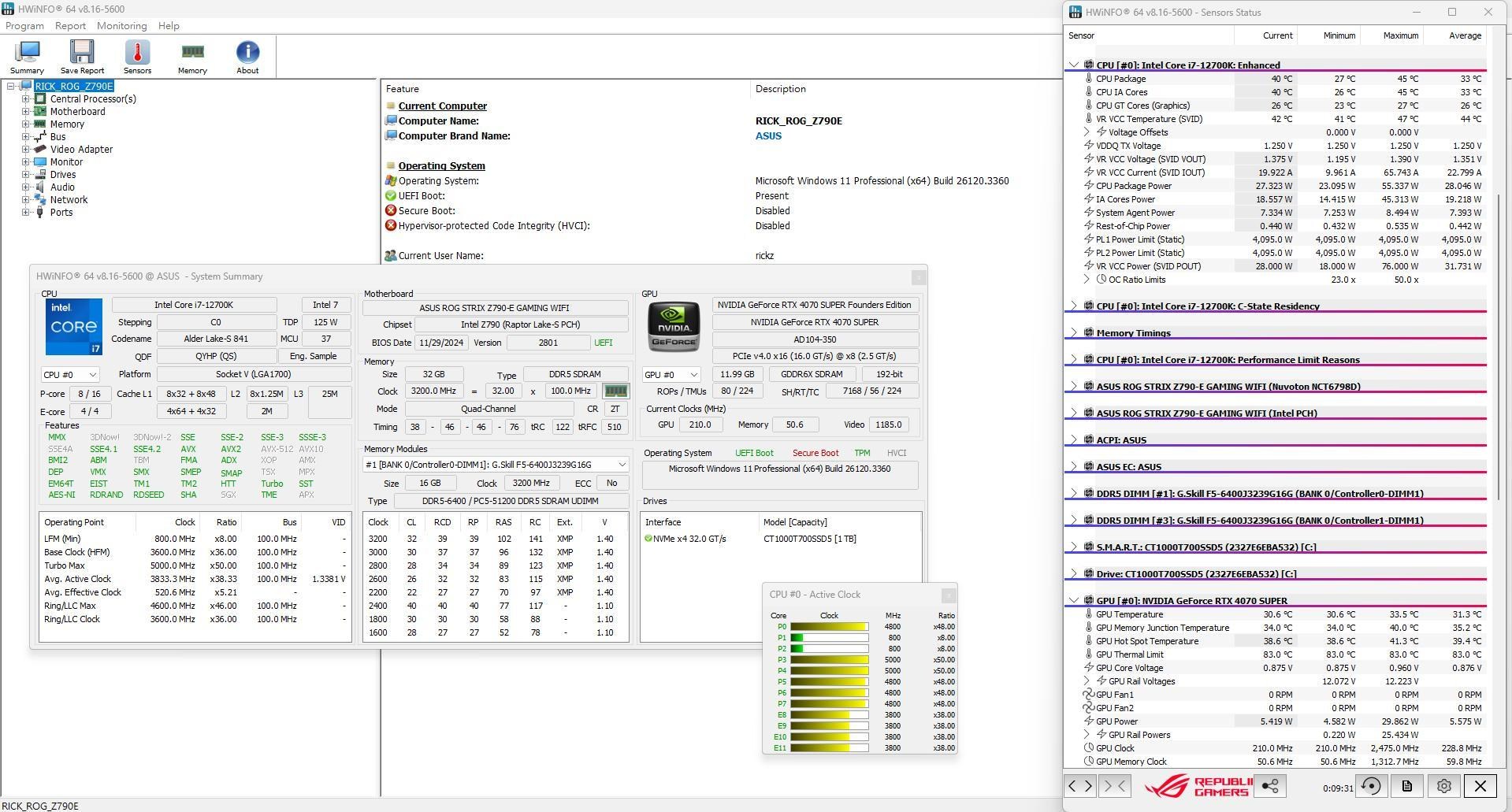Image resolution: width=1512 pixels, height=812 pixels.
Task: Select the Audio tree item
Action: pyautogui.click(x=62, y=187)
